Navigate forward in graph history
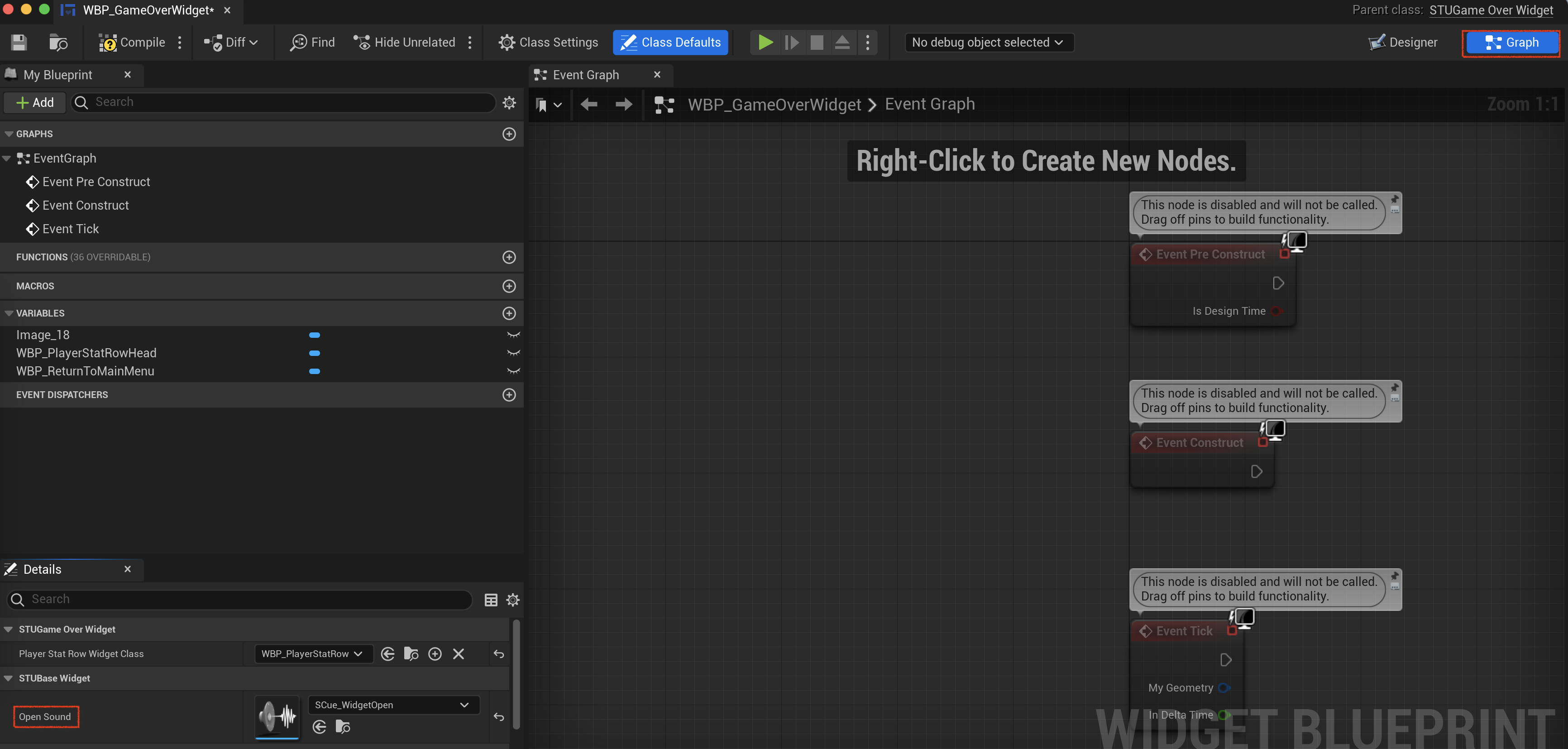The image size is (1568, 749). (x=624, y=105)
